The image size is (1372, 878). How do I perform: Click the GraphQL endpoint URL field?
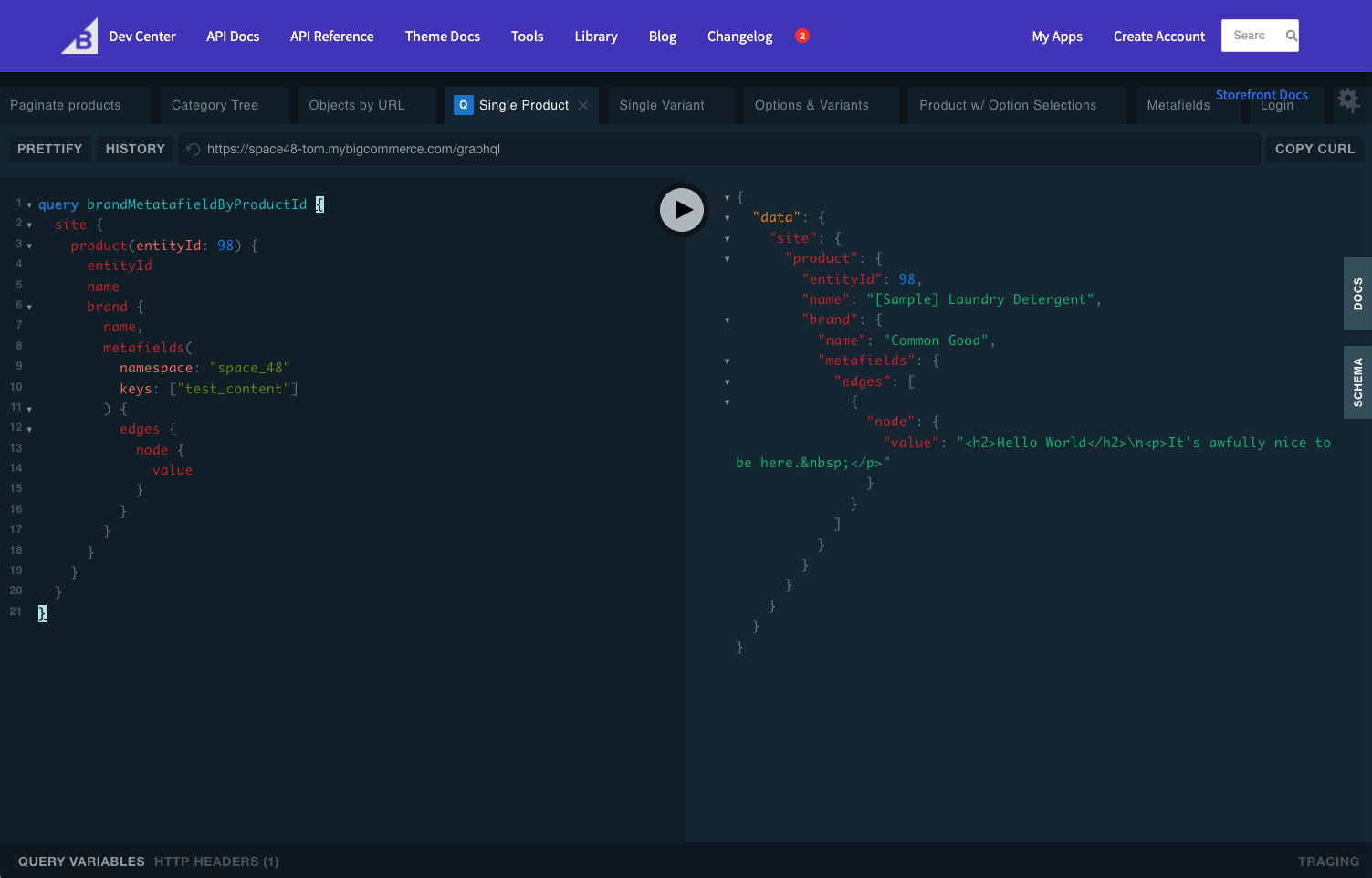720,149
